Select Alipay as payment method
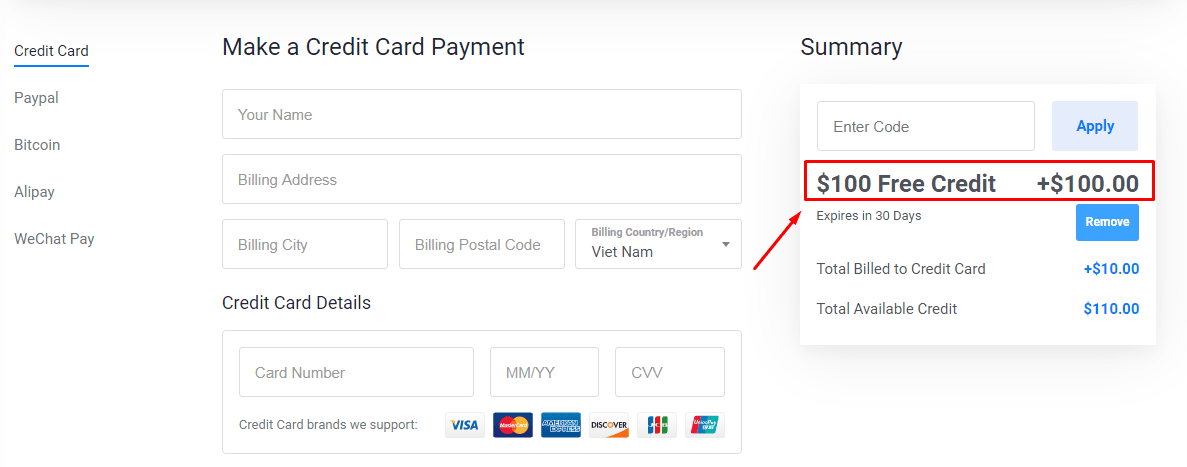1187x467 pixels. pyautogui.click(x=34, y=191)
